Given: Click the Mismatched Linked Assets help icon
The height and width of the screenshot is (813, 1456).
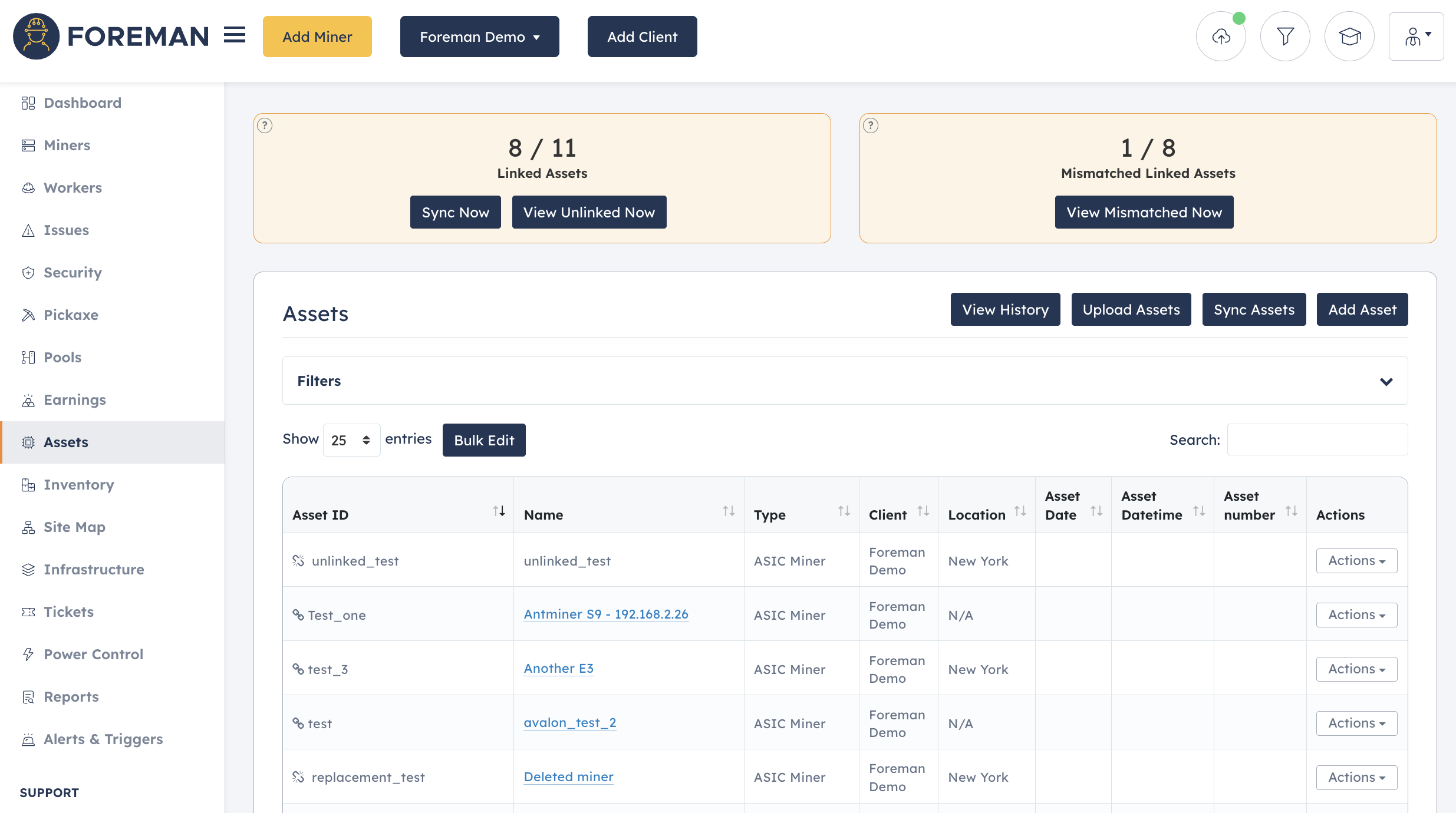Looking at the screenshot, I should click(x=871, y=125).
